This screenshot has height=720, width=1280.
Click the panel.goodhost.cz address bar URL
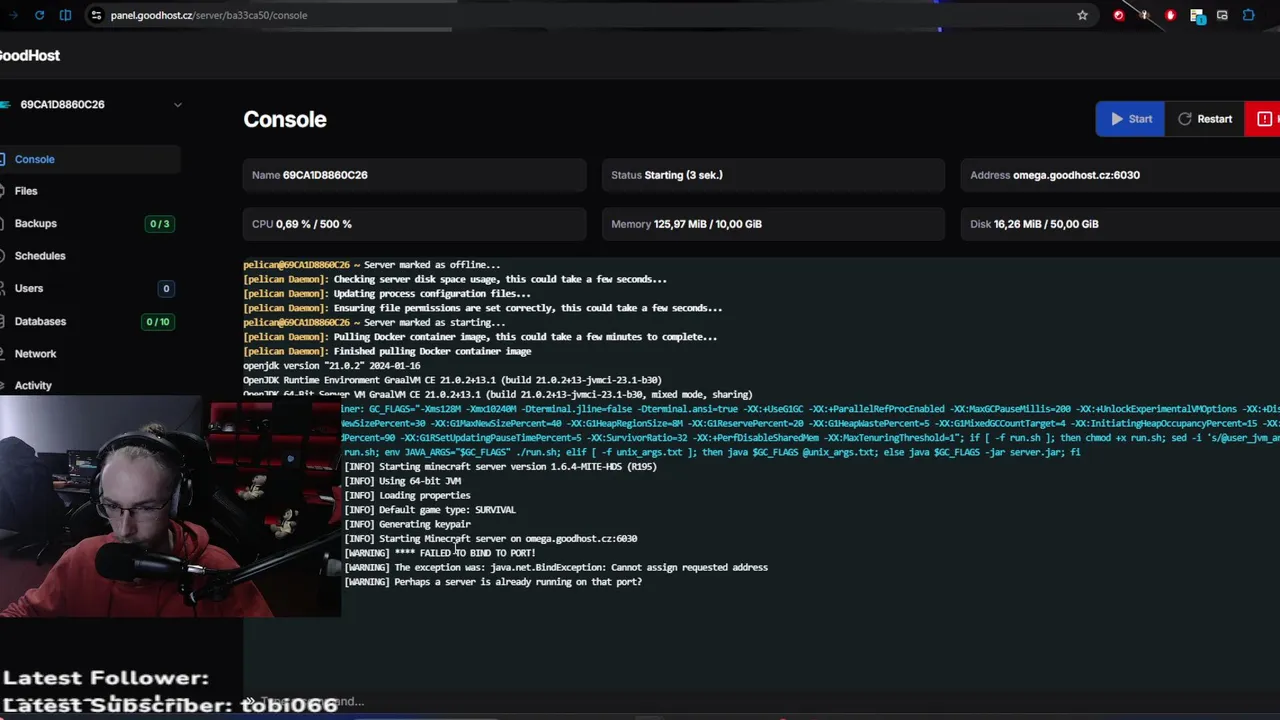tap(209, 15)
